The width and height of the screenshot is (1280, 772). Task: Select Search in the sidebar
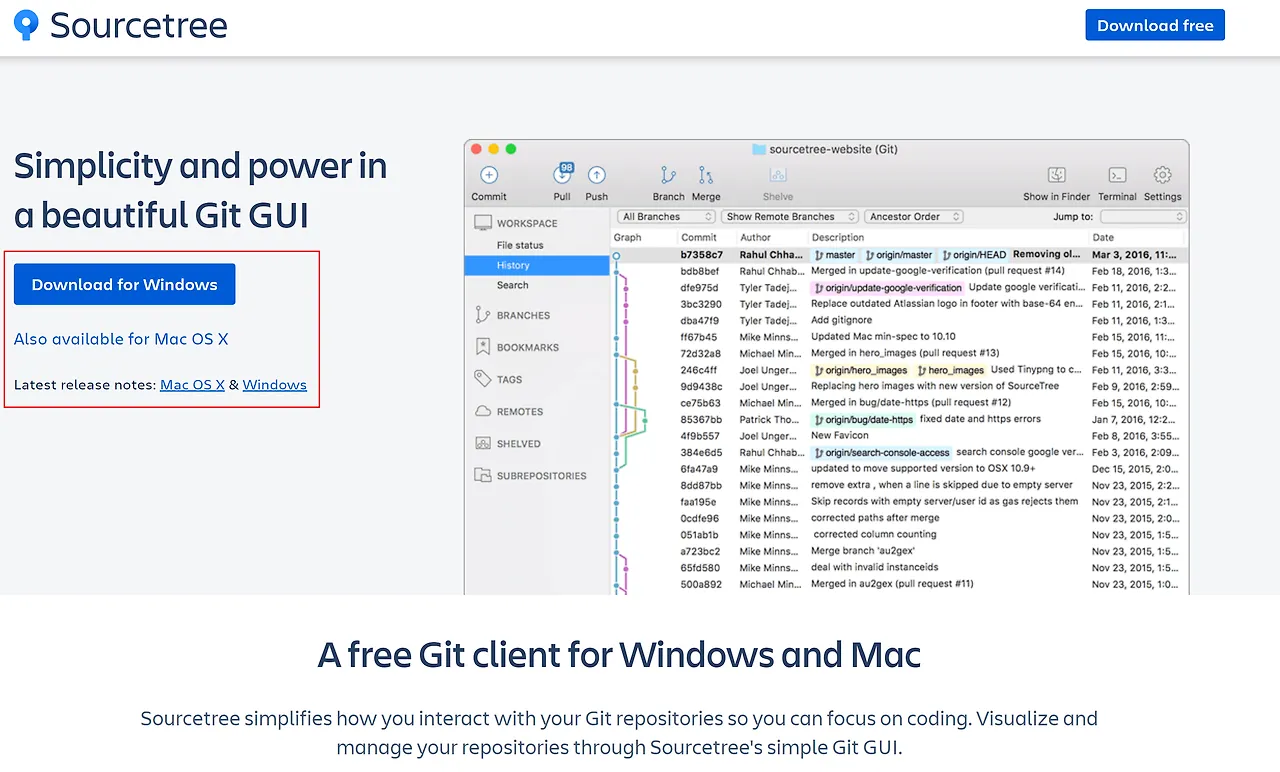click(512, 285)
